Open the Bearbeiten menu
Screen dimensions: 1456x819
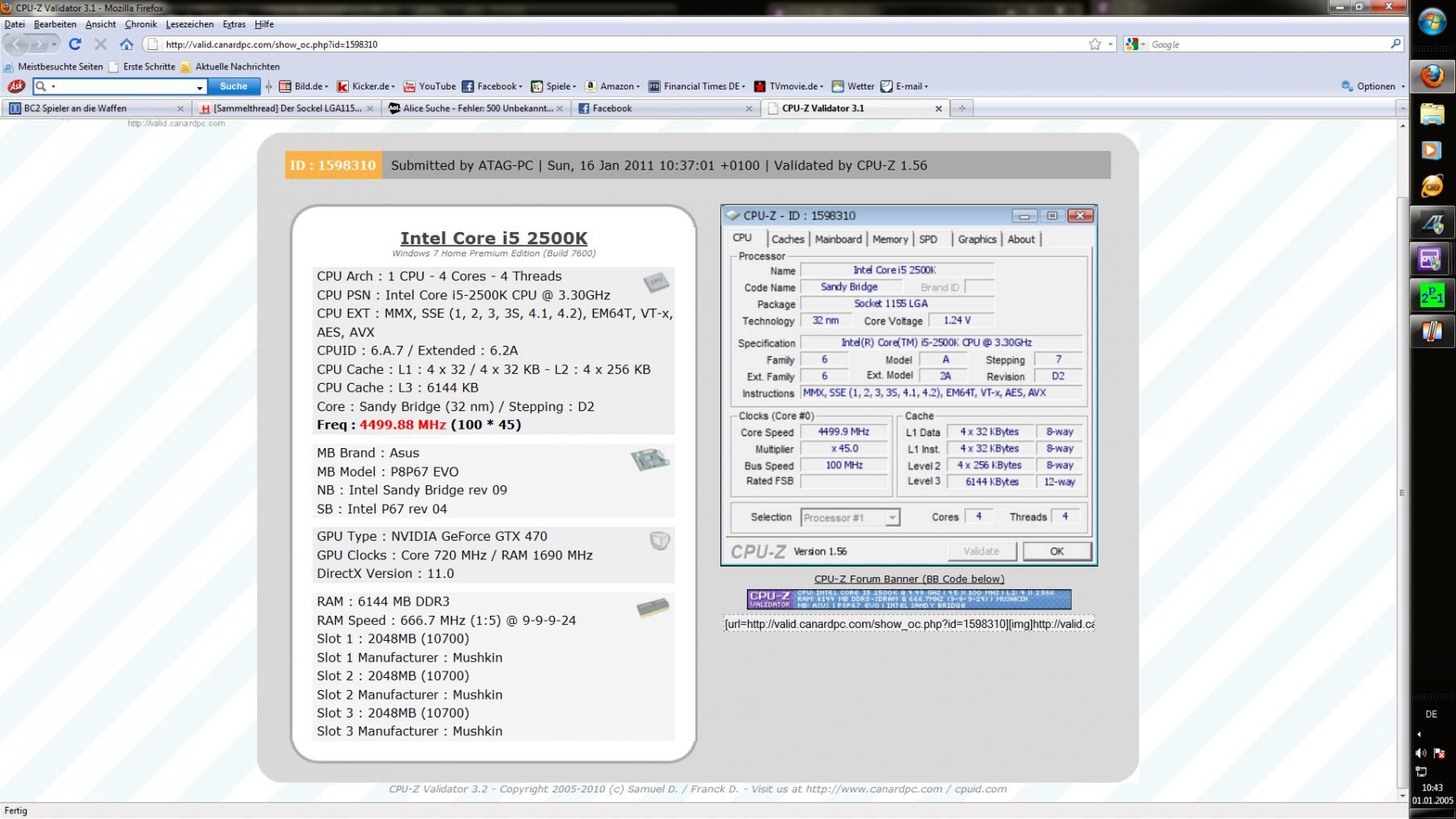[x=55, y=24]
